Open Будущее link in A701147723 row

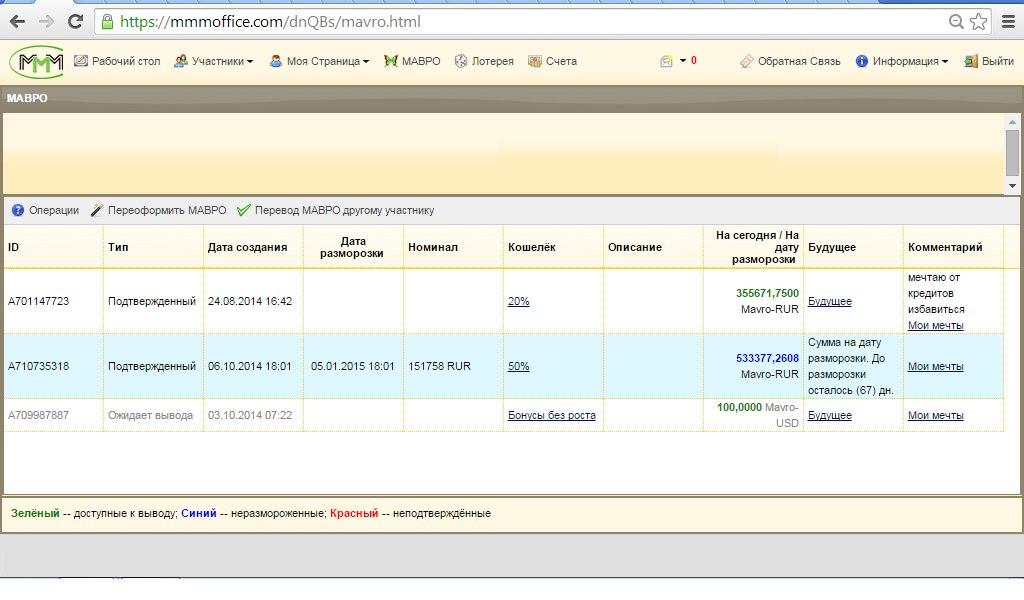click(829, 301)
